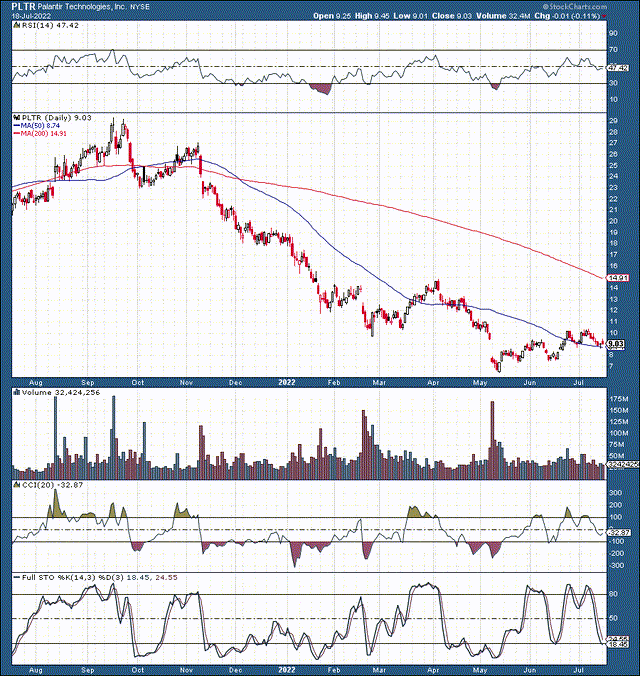Click the Jun label on the bottom date axis

530,670
